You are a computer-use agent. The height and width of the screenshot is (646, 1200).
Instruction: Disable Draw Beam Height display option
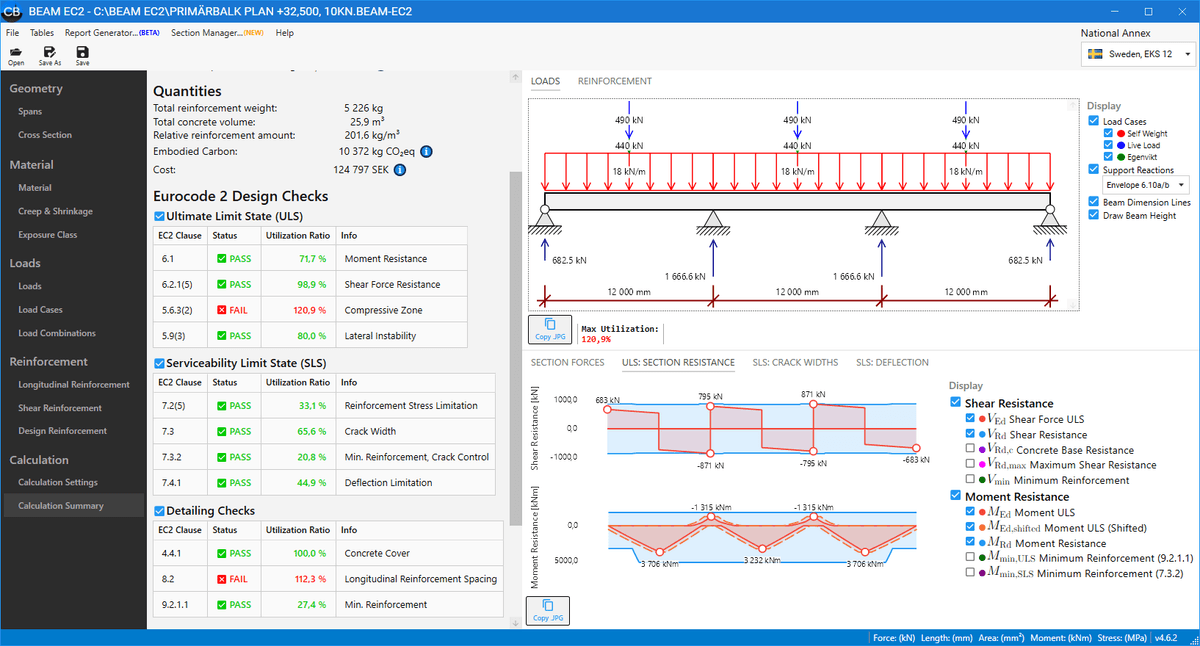[x=1093, y=214]
